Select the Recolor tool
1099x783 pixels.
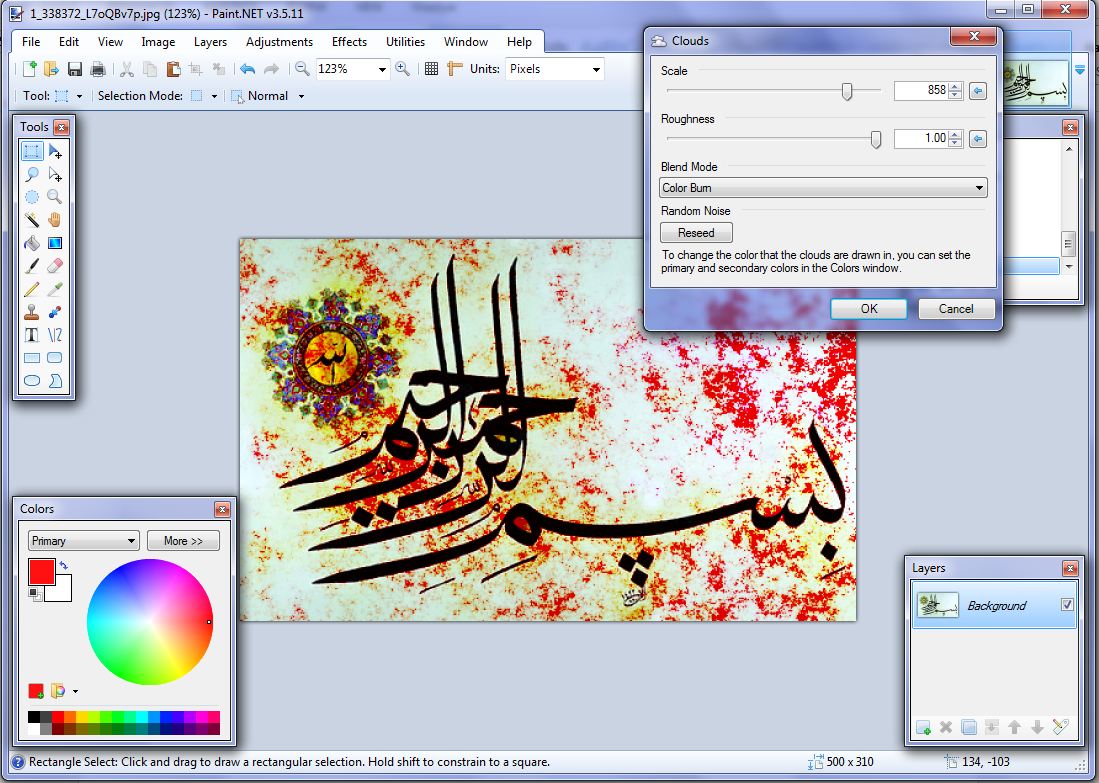(55, 312)
